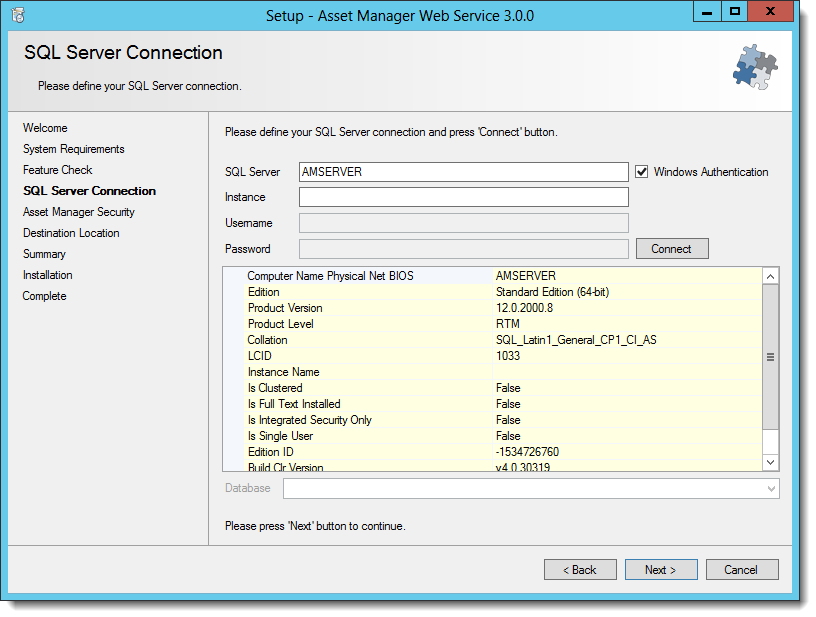
Task: Select the Installation step in sidebar
Action: (x=48, y=275)
